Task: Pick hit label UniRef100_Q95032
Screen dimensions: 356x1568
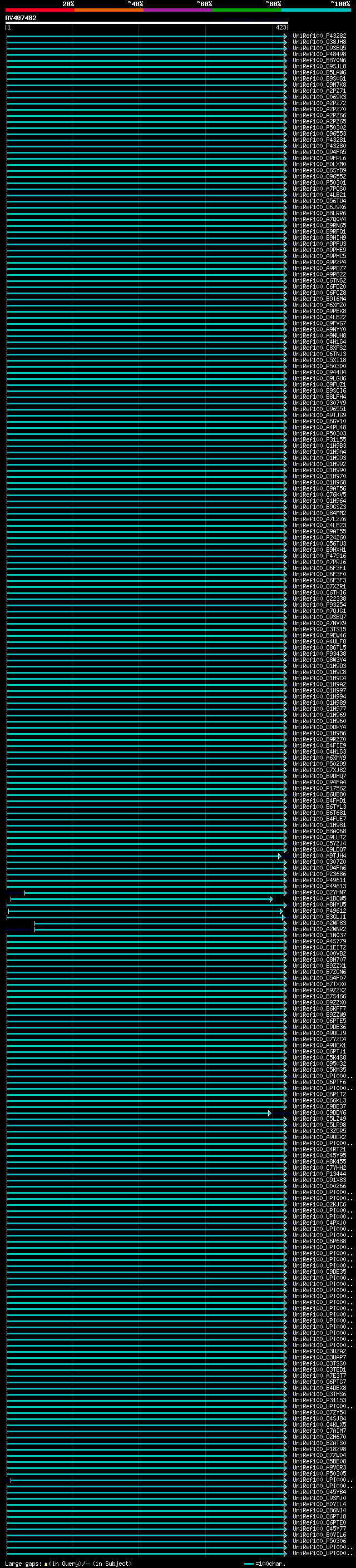Action: (x=319, y=1064)
